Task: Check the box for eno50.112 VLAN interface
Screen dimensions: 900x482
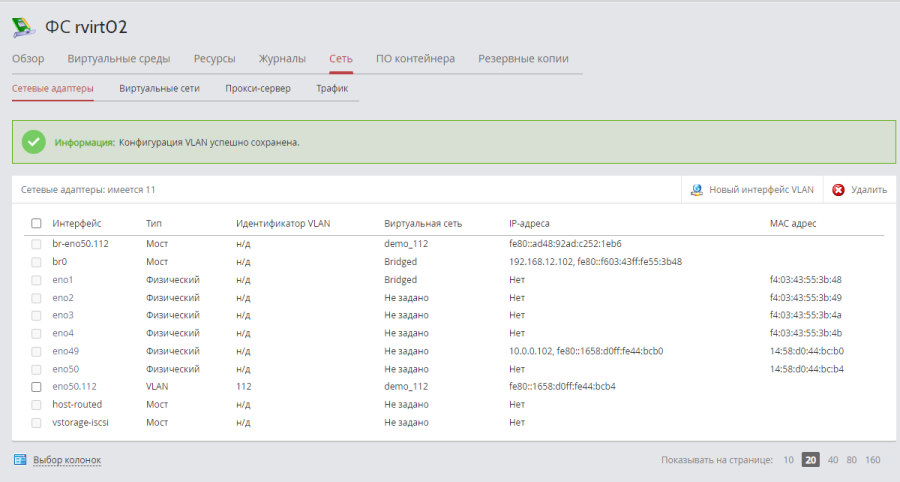Action: pyautogui.click(x=36, y=386)
